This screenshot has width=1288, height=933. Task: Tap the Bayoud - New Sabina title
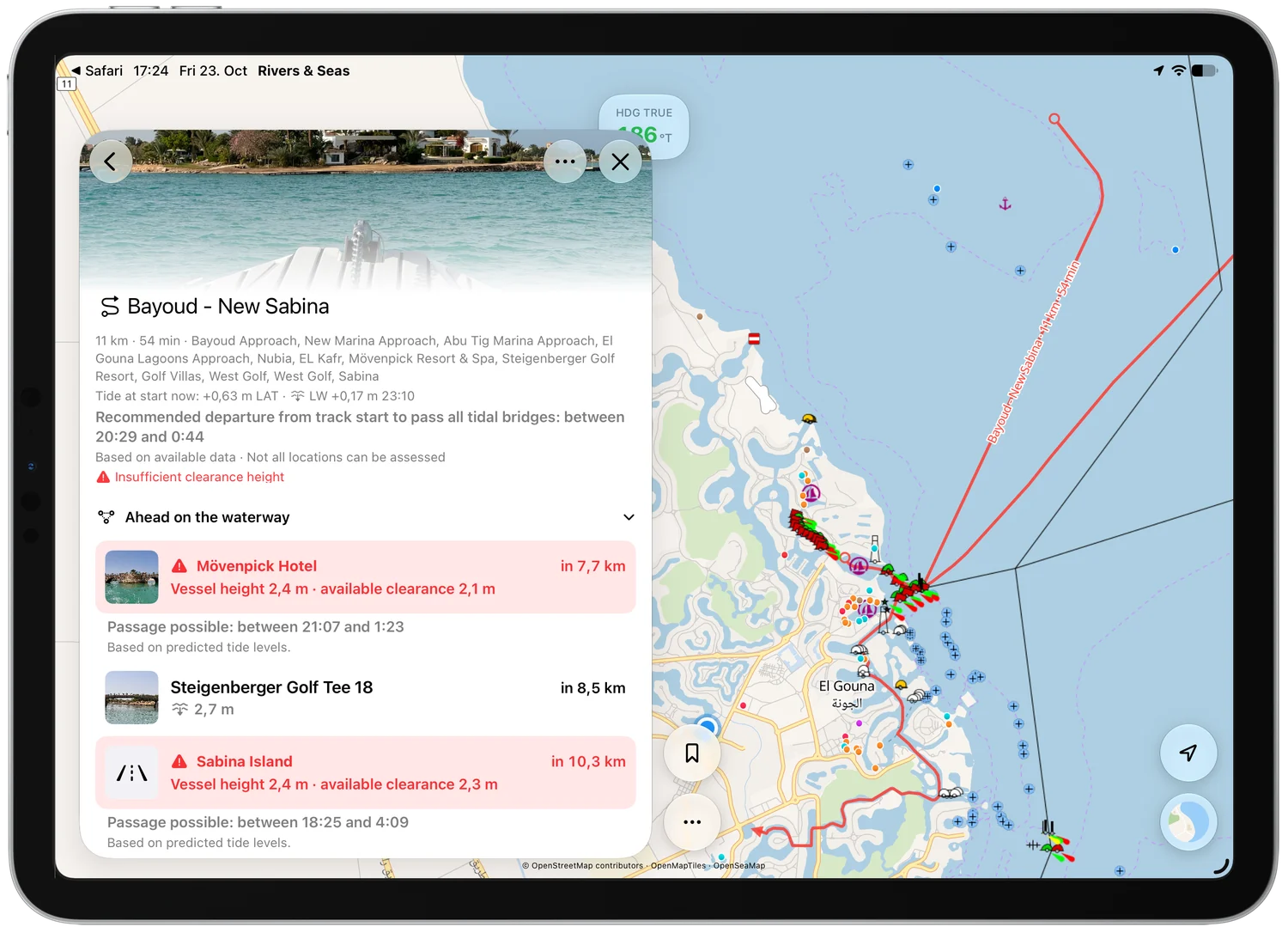[x=228, y=307]
